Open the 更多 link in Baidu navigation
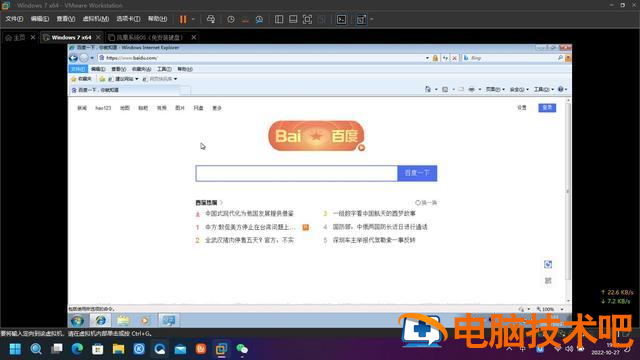 pyautogui.click(x=217, y=108)
